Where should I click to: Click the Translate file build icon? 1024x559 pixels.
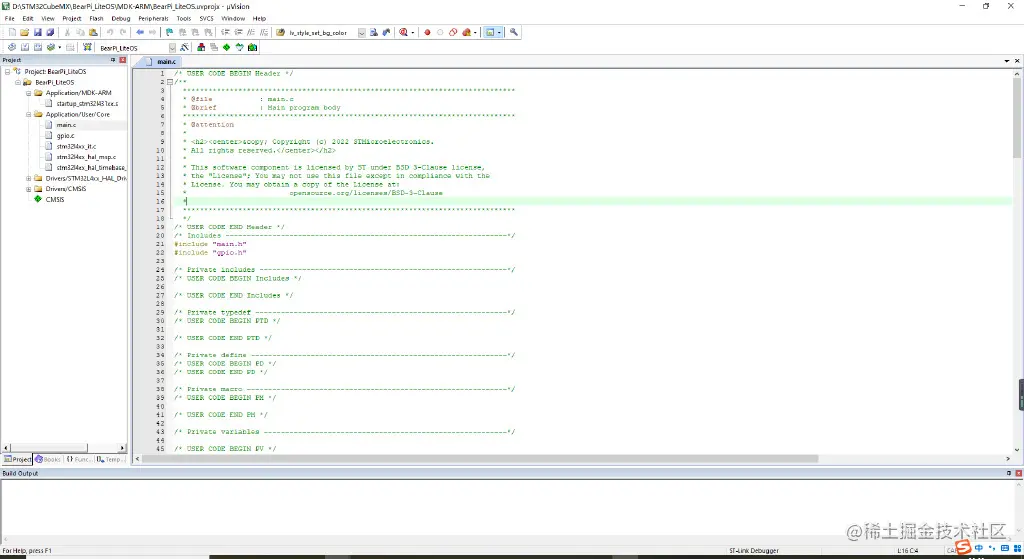[x=12, y=47]
